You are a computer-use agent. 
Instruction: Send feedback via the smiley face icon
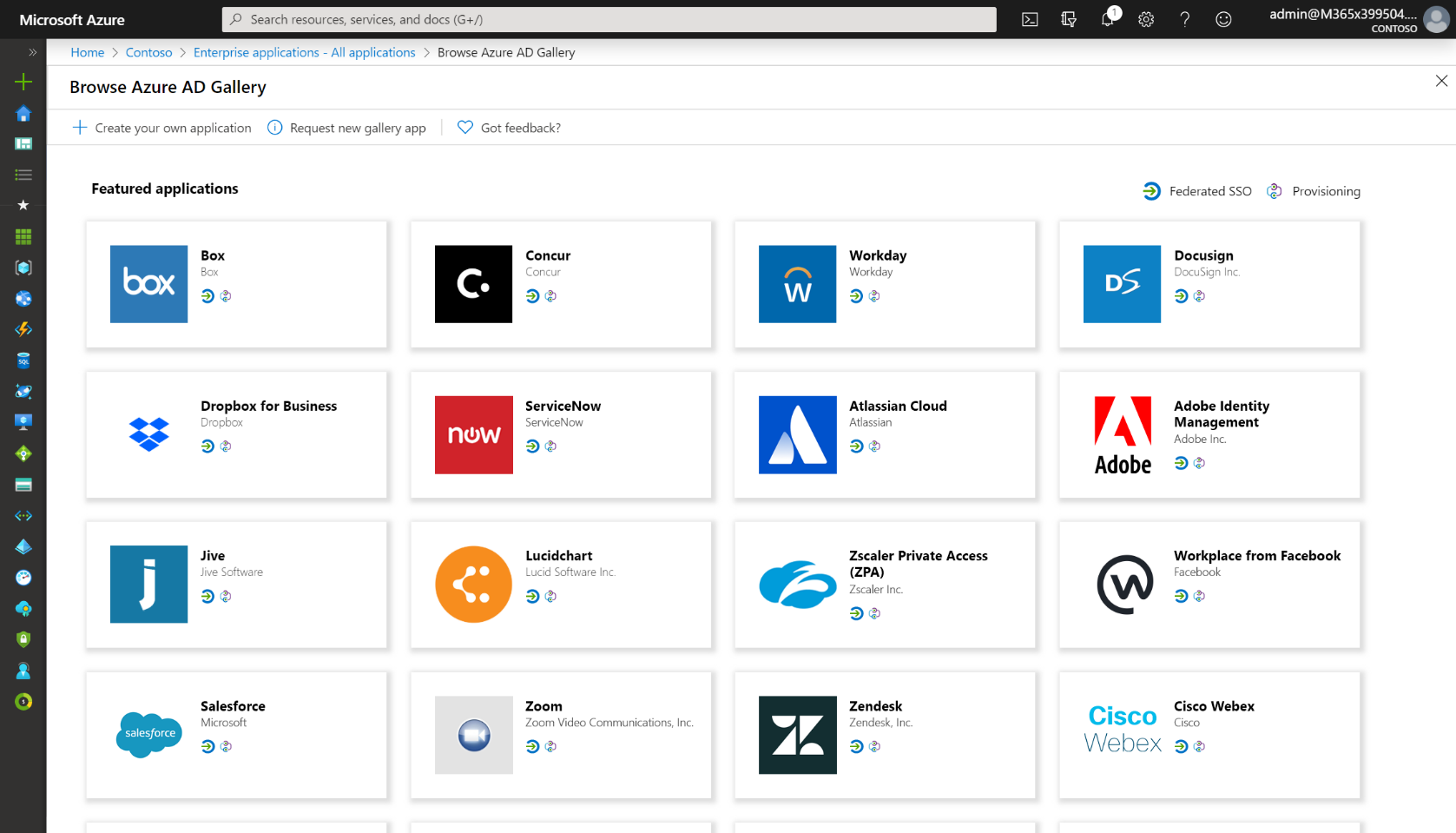[1223, 19]
